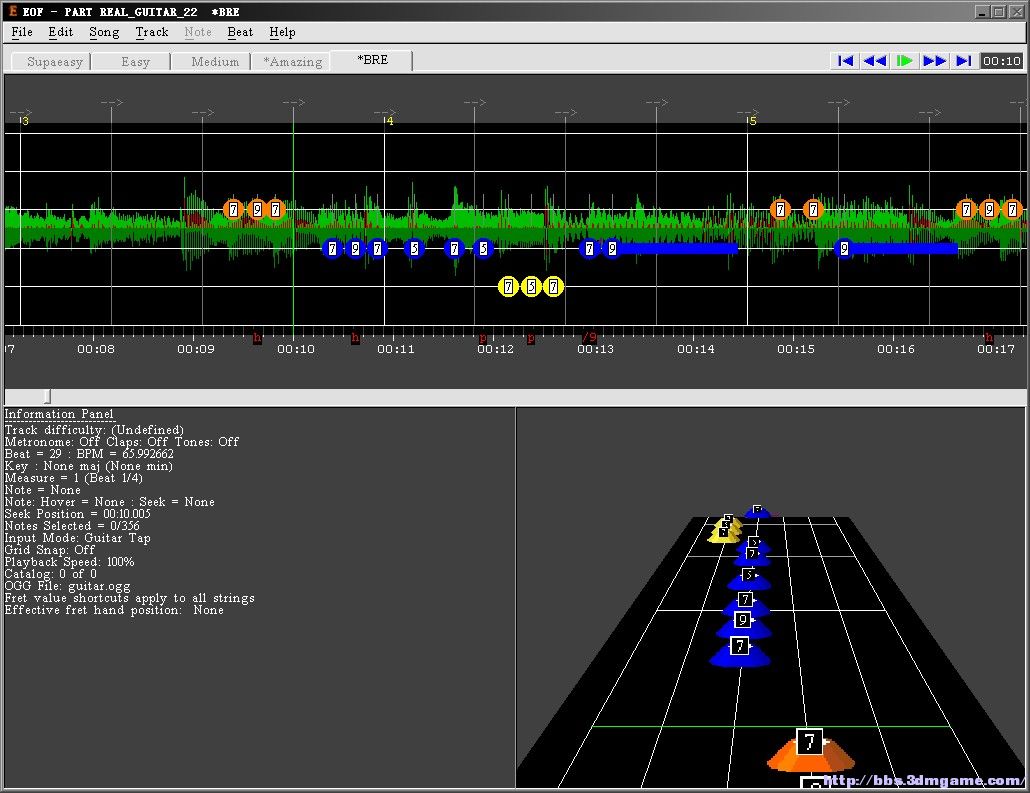Click the song position scrollbar thumb
This screenshot has width=1030, height=793.
coord(47,396)
